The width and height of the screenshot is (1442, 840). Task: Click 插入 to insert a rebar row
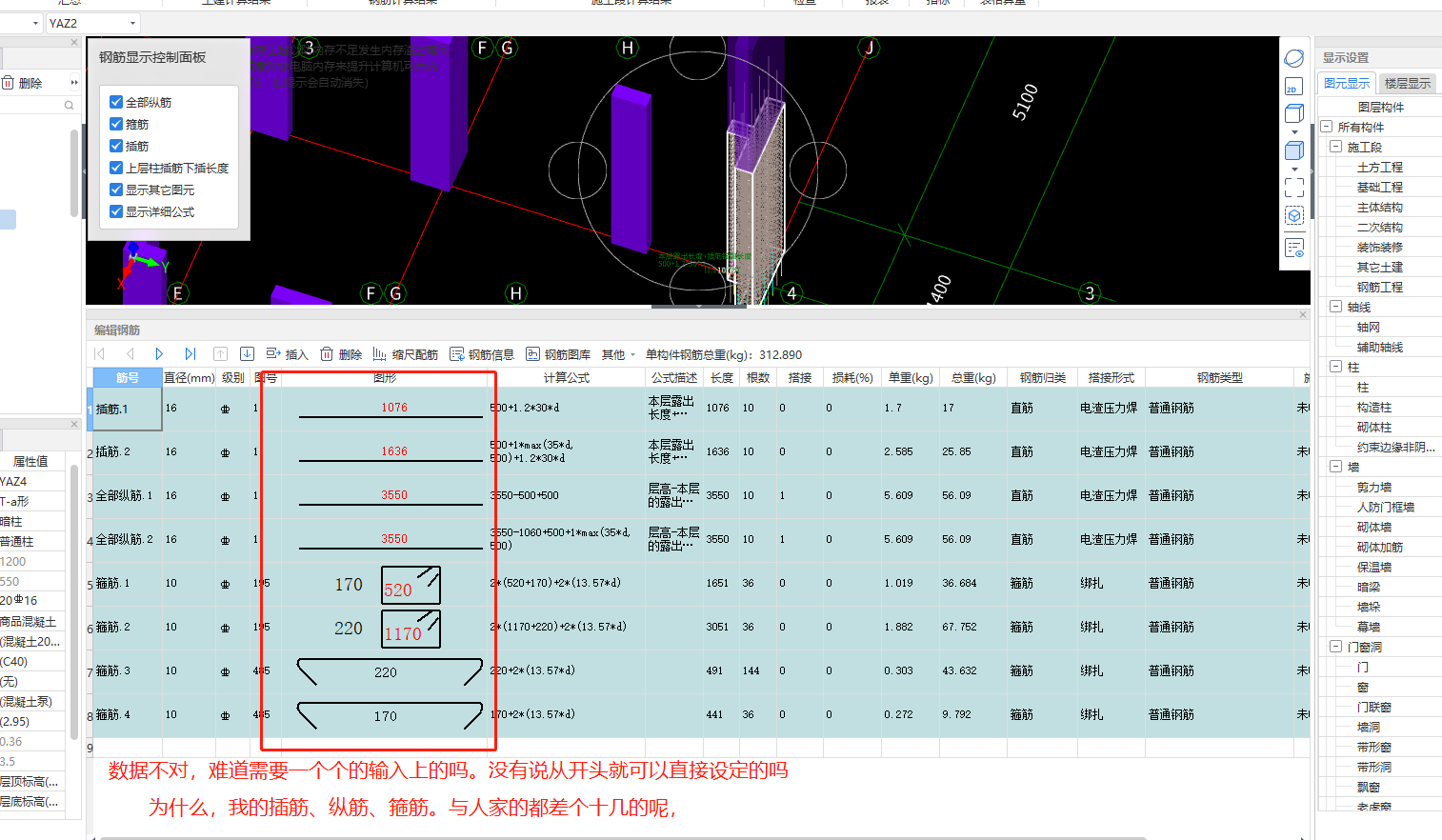287,354
